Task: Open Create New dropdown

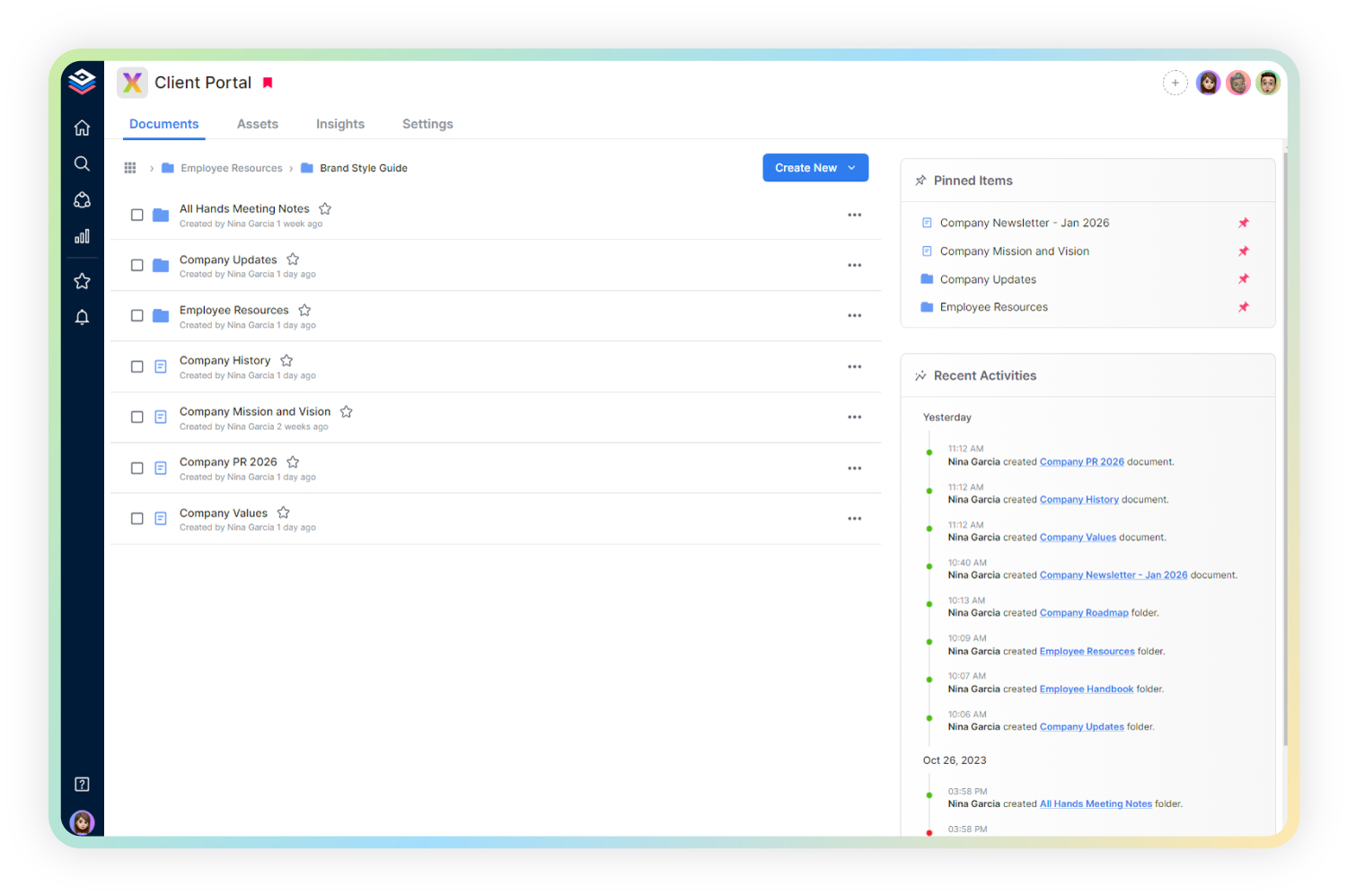Action: coord(815,168)
